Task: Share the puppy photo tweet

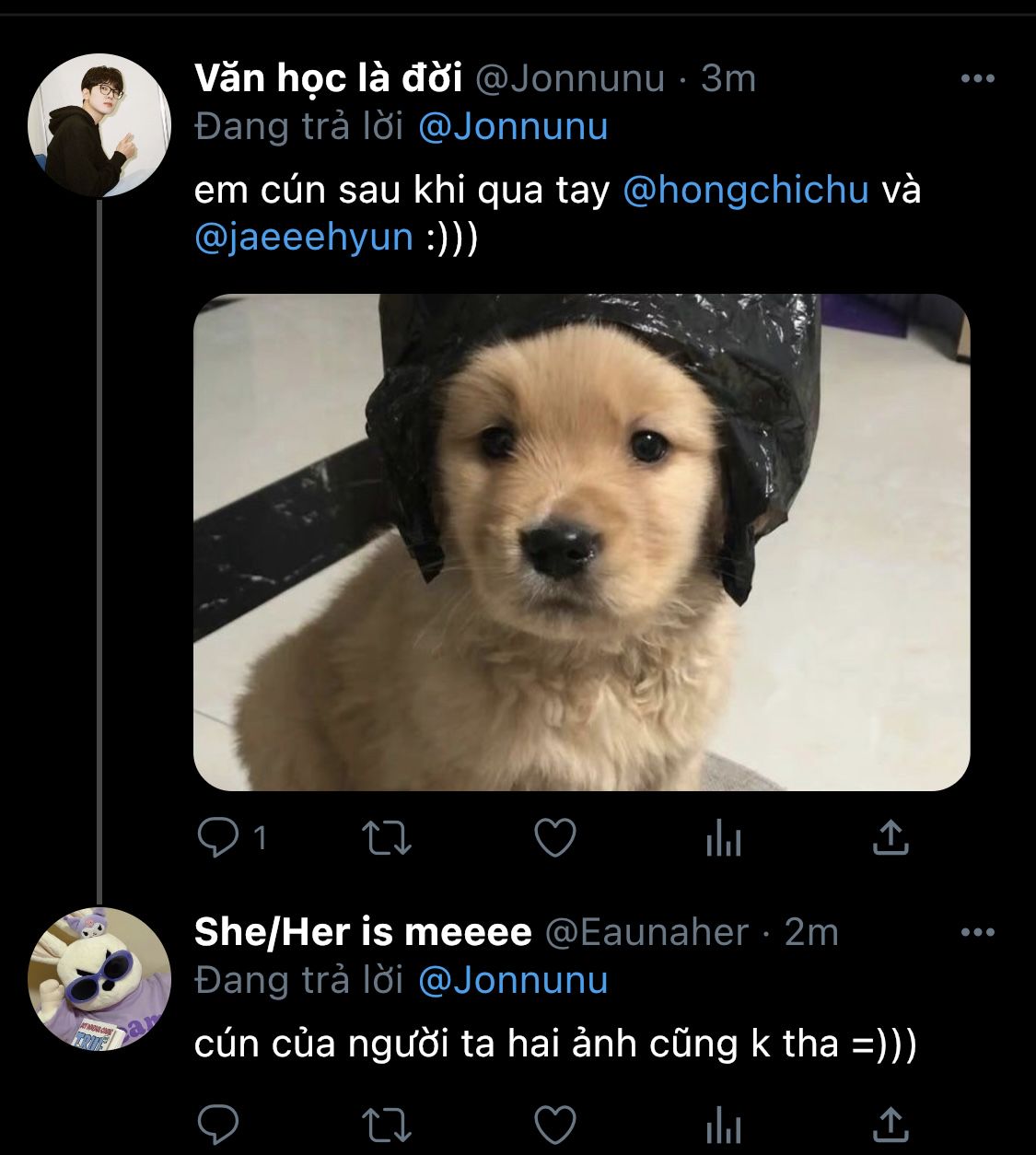Action: [x=890, y=838]
